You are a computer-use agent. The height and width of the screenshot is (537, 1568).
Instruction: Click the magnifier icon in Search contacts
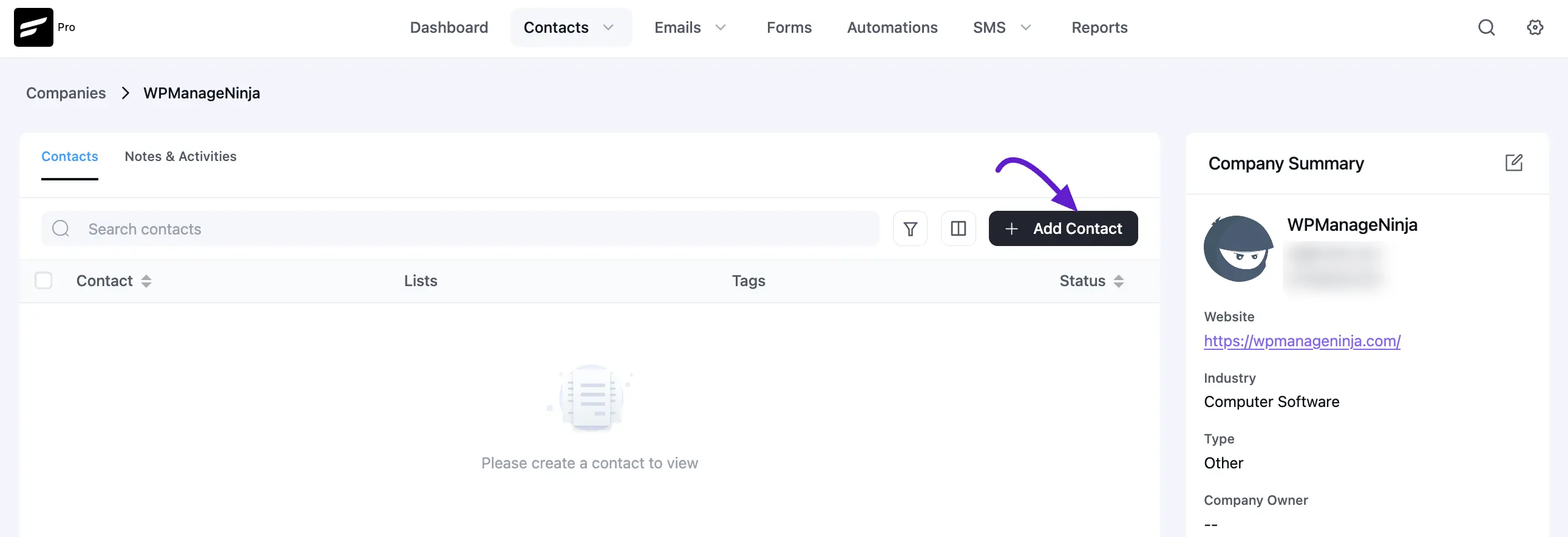pyautogui.click(x=61, y=229)
